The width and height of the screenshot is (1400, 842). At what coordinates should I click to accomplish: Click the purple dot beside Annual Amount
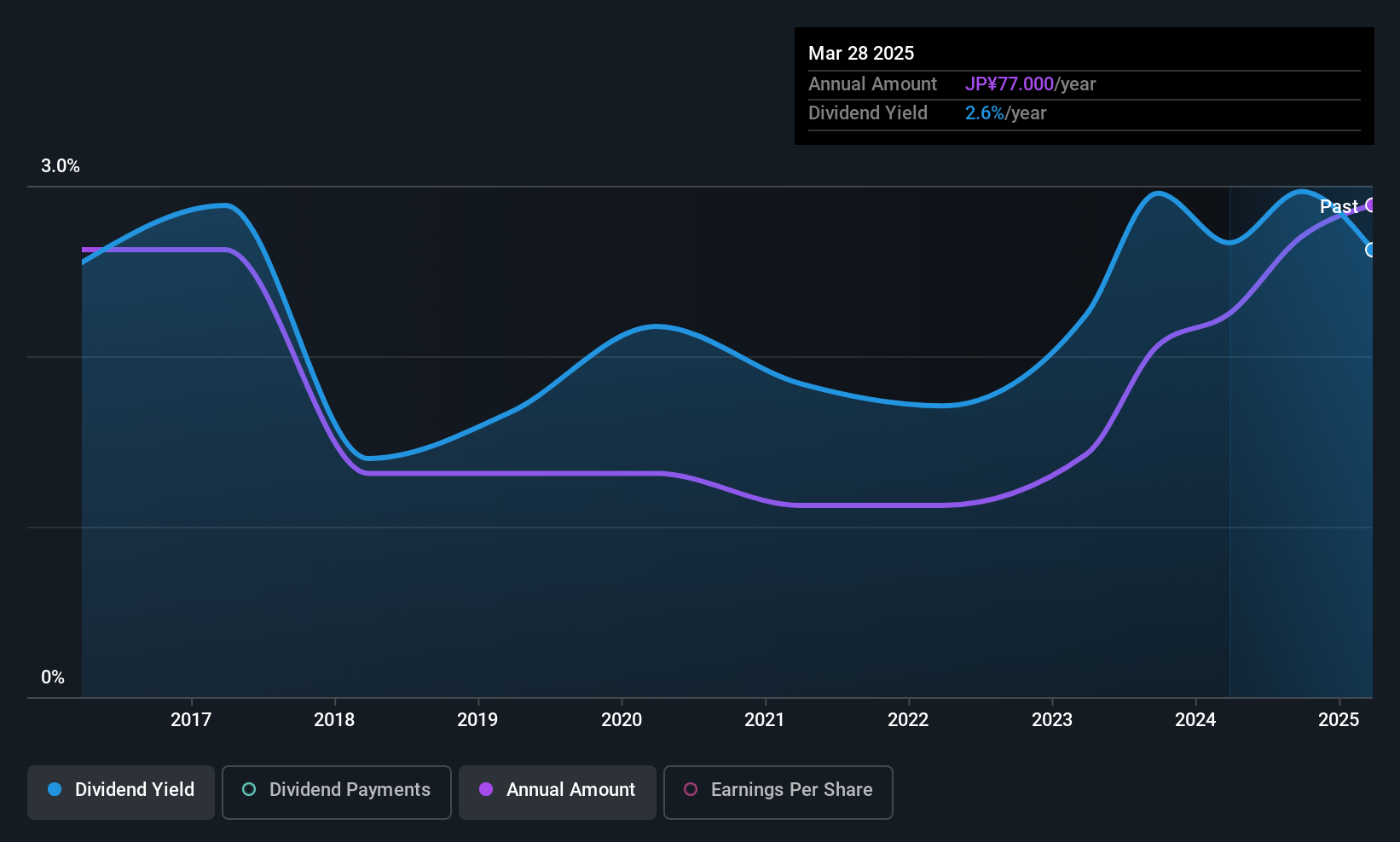pyautogui.click(x=486, y=790)
